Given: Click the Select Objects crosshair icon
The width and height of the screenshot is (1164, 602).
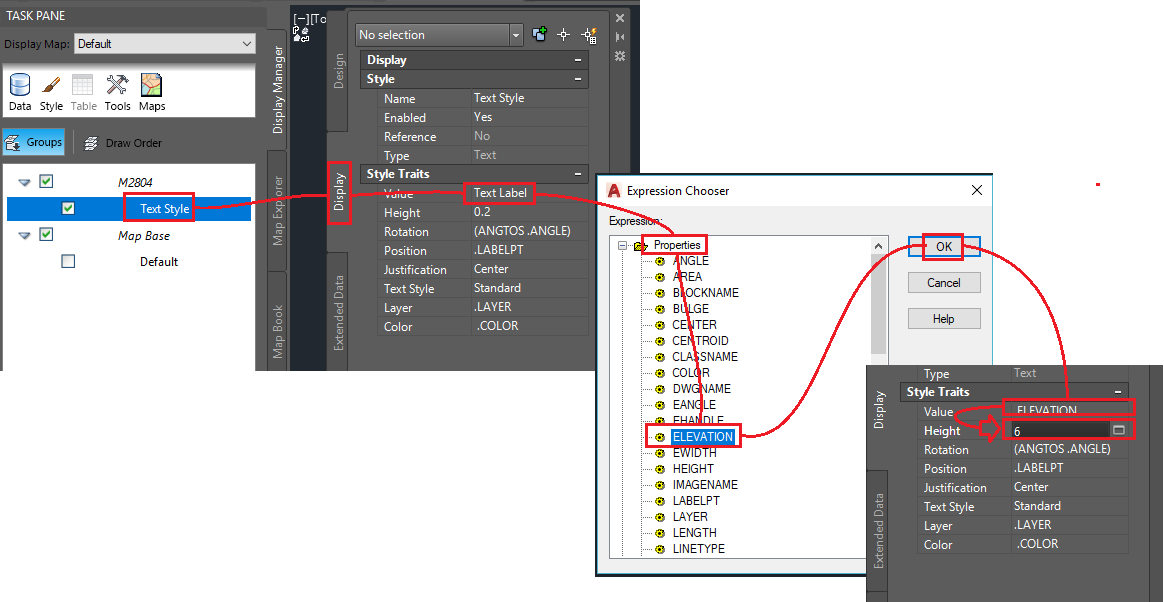Looking at the screenshot, I should 563,33.
